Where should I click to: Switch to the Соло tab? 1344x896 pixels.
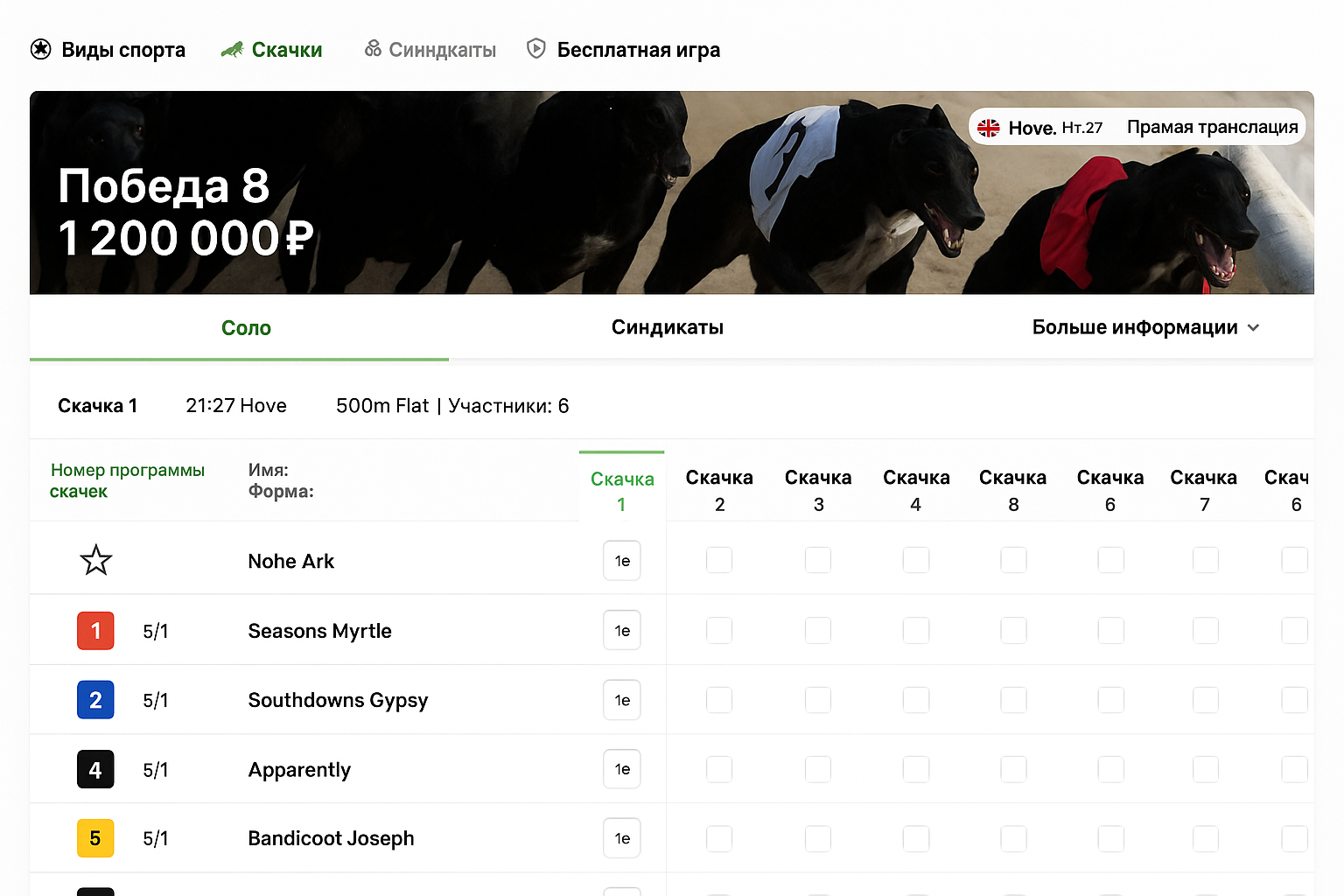246,328
